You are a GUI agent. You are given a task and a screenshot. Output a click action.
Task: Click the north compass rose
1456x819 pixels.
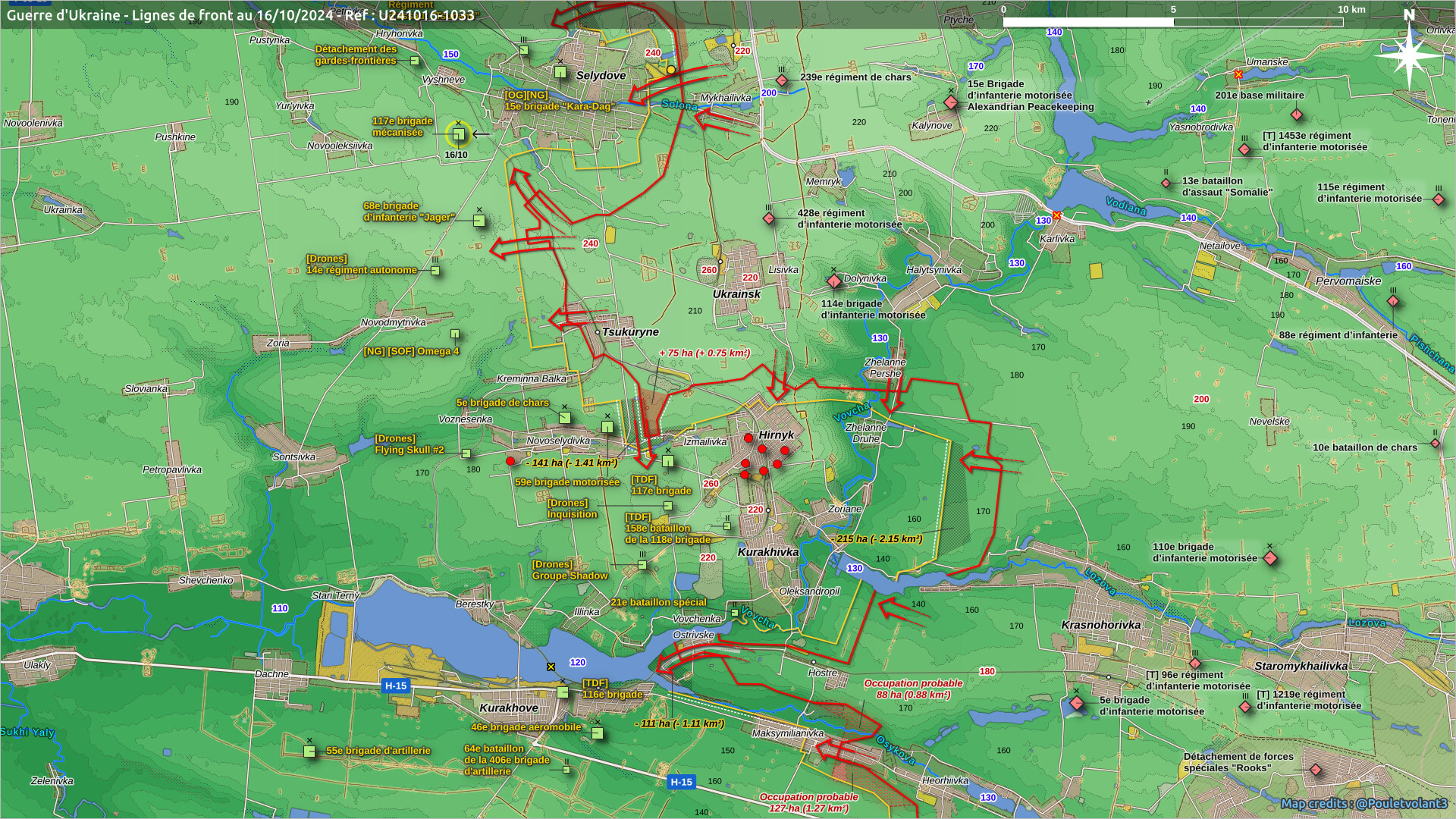(x=1409, y=55)
